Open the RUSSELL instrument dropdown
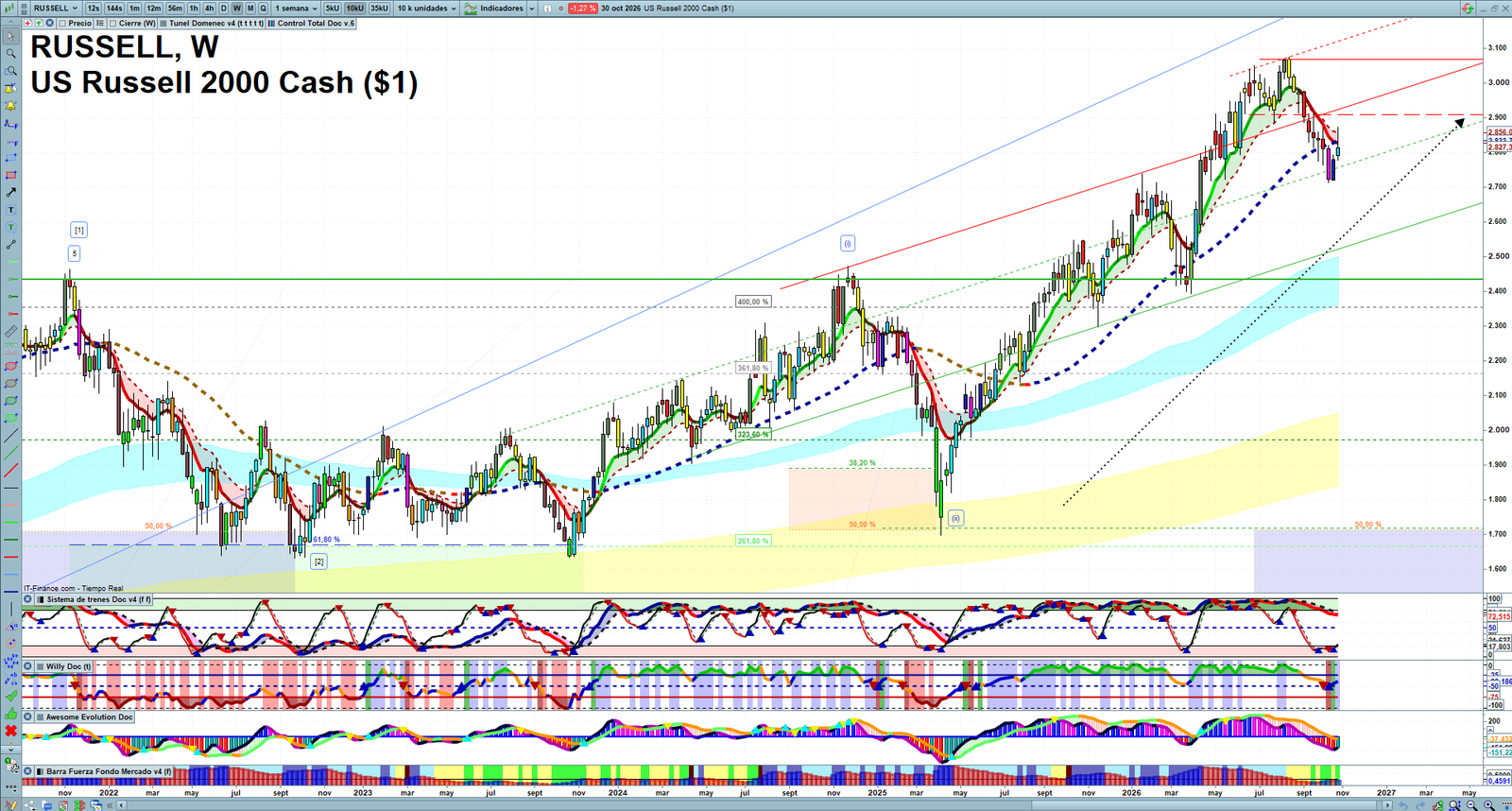 coord(56,9)
